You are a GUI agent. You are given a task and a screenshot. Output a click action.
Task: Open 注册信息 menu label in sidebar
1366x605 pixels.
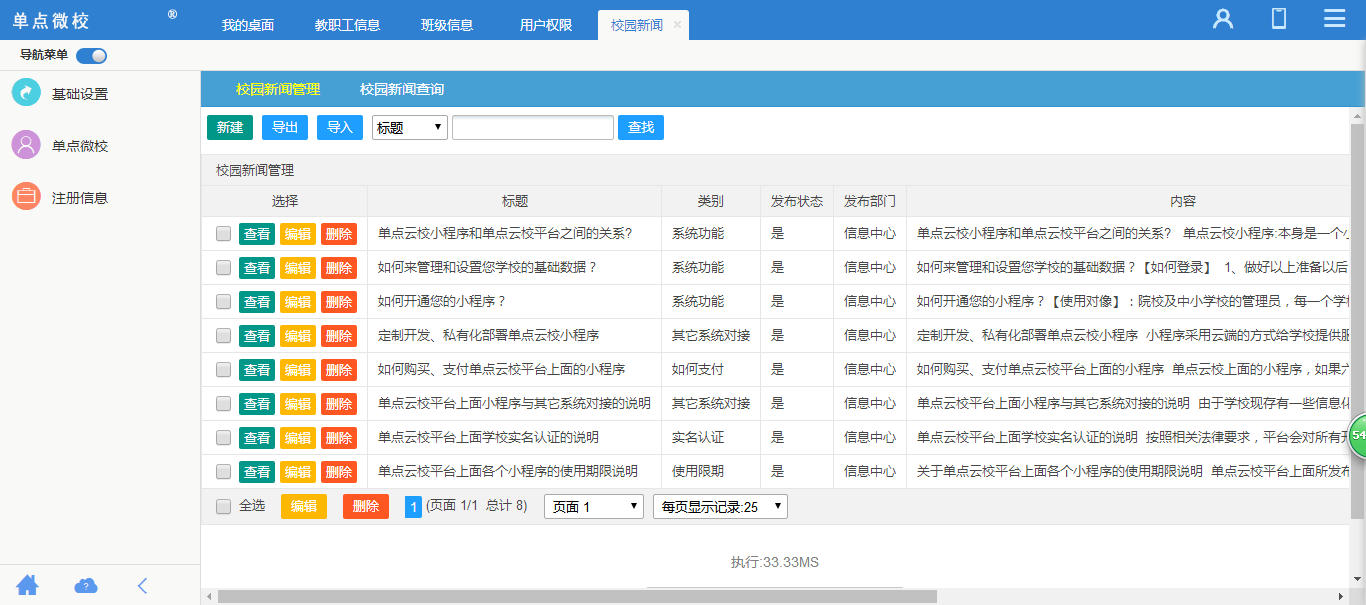(x=80, y=198)
